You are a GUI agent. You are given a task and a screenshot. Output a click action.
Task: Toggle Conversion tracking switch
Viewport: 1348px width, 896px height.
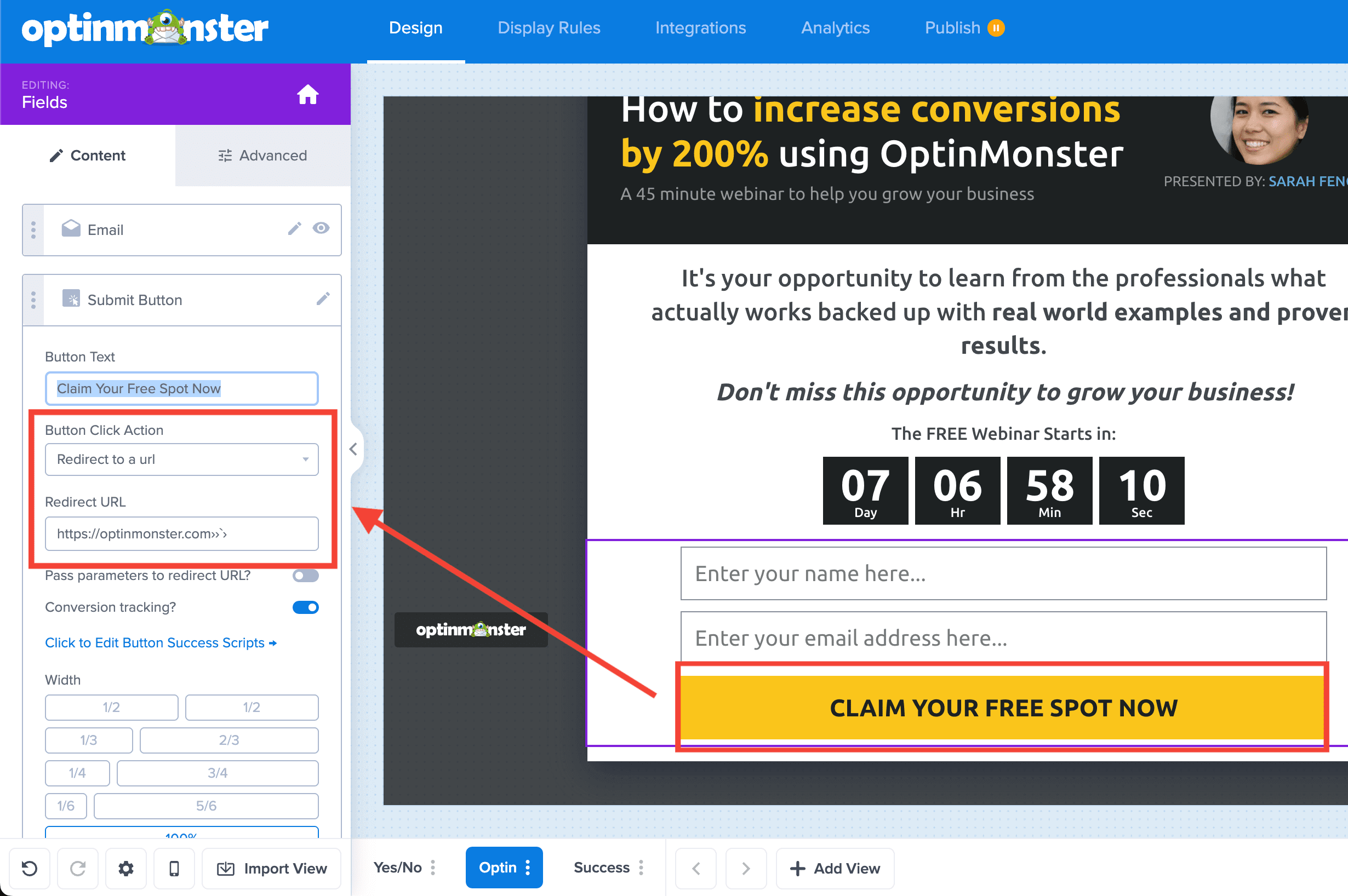point(305,607)
